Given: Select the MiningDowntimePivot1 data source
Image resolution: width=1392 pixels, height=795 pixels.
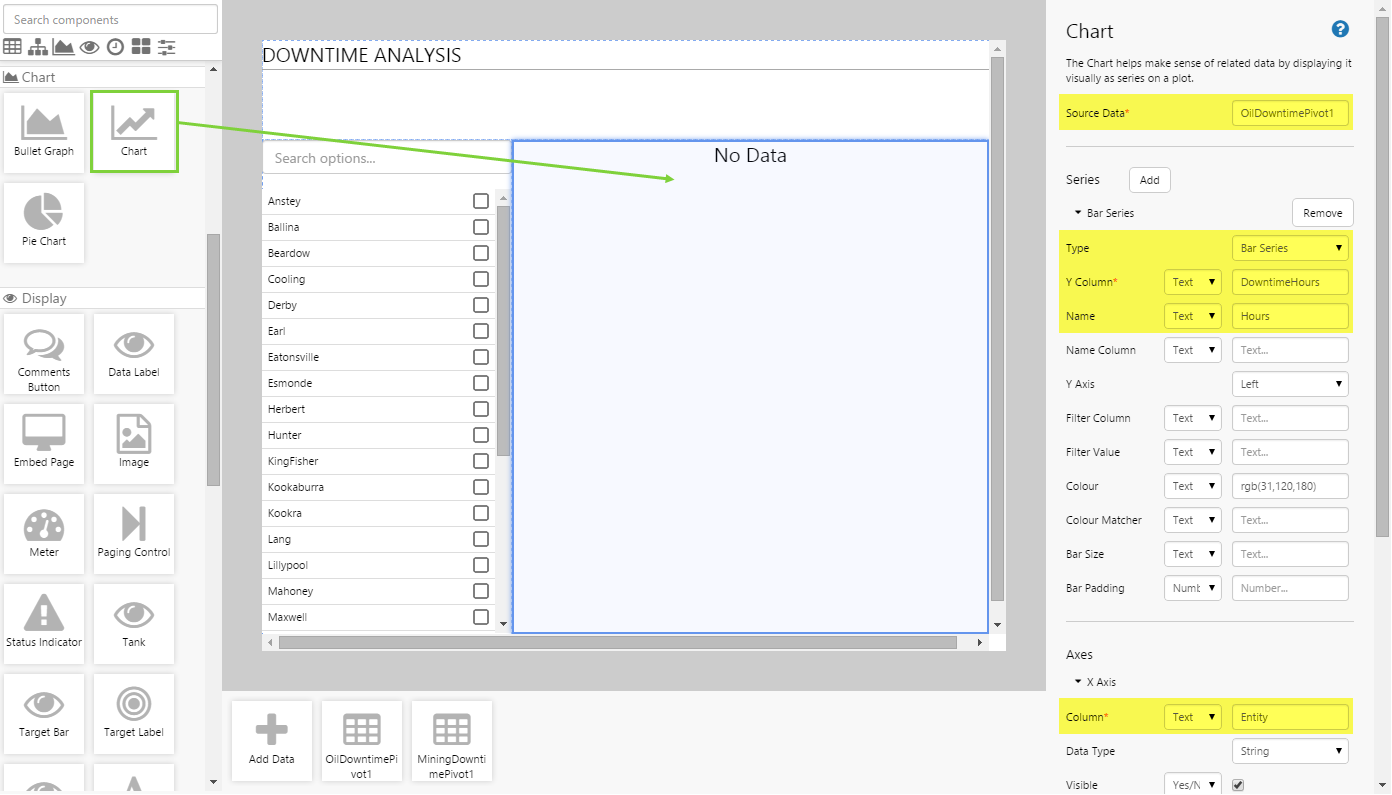Looking at the screenshot, I should point(451,740).
